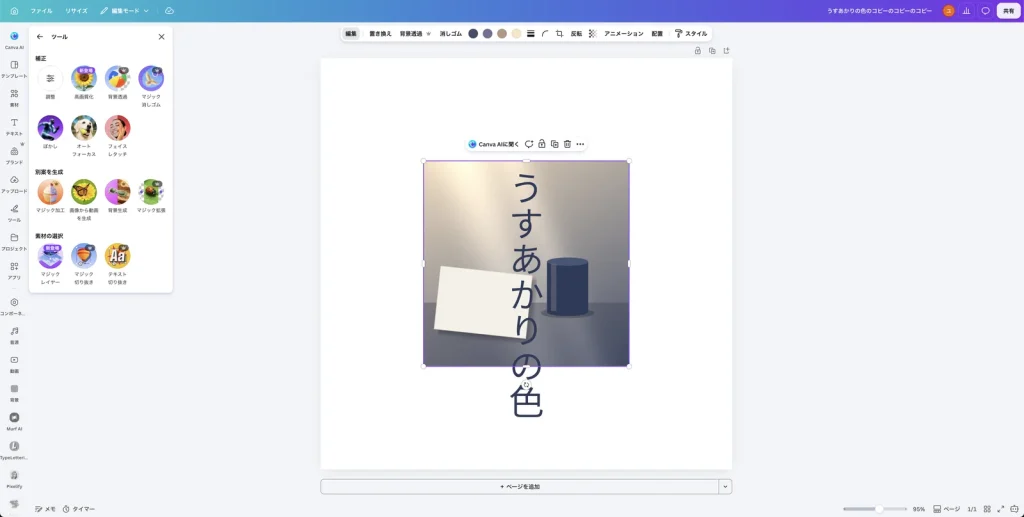Open the transparency checkerboard control

tap(592, 33)
